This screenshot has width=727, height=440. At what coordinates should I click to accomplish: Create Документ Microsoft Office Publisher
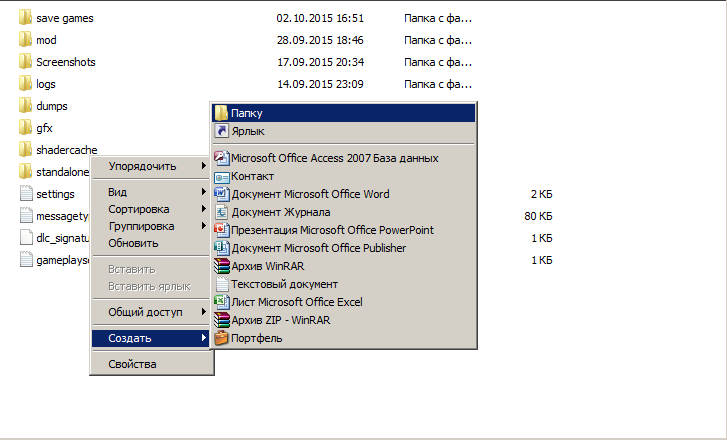344,248
